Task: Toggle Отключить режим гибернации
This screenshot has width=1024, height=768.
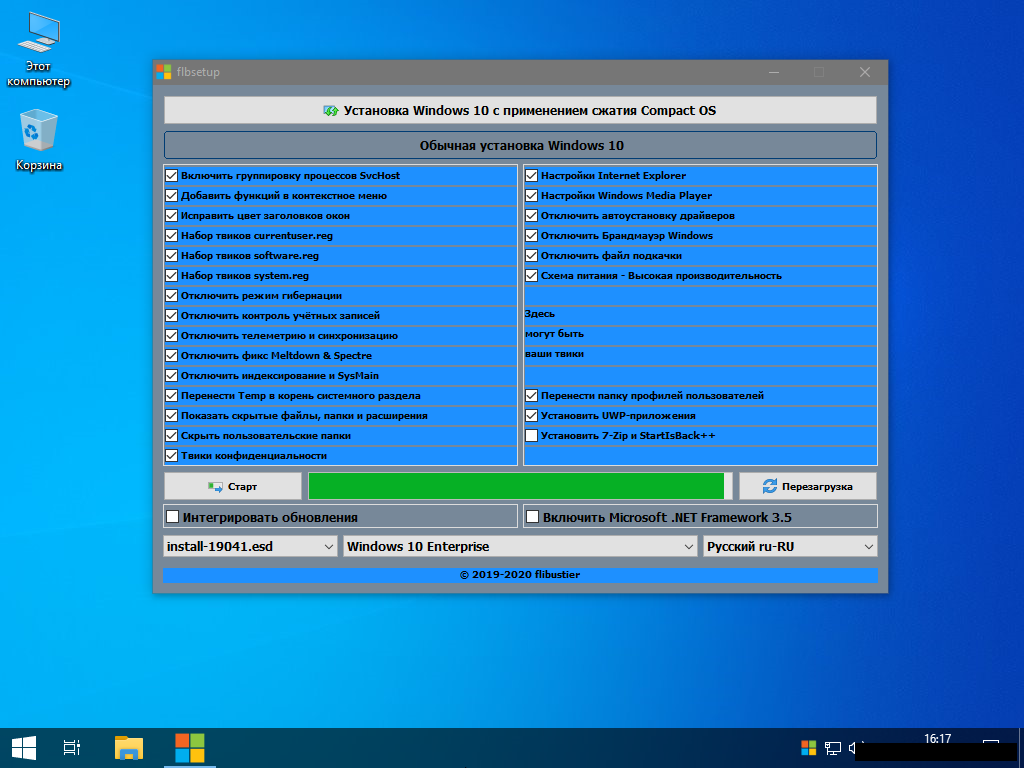Action: click(x=172, y=295)
